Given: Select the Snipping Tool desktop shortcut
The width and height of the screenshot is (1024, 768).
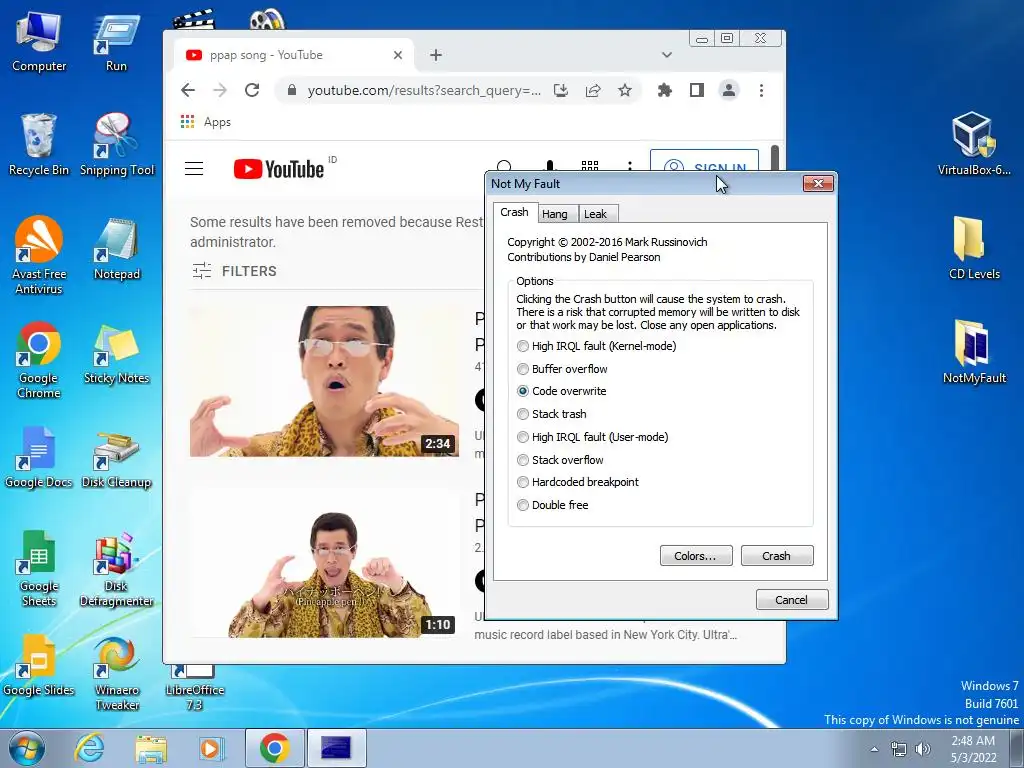Looking at the screenshot, I should click(x=116, y=145).
